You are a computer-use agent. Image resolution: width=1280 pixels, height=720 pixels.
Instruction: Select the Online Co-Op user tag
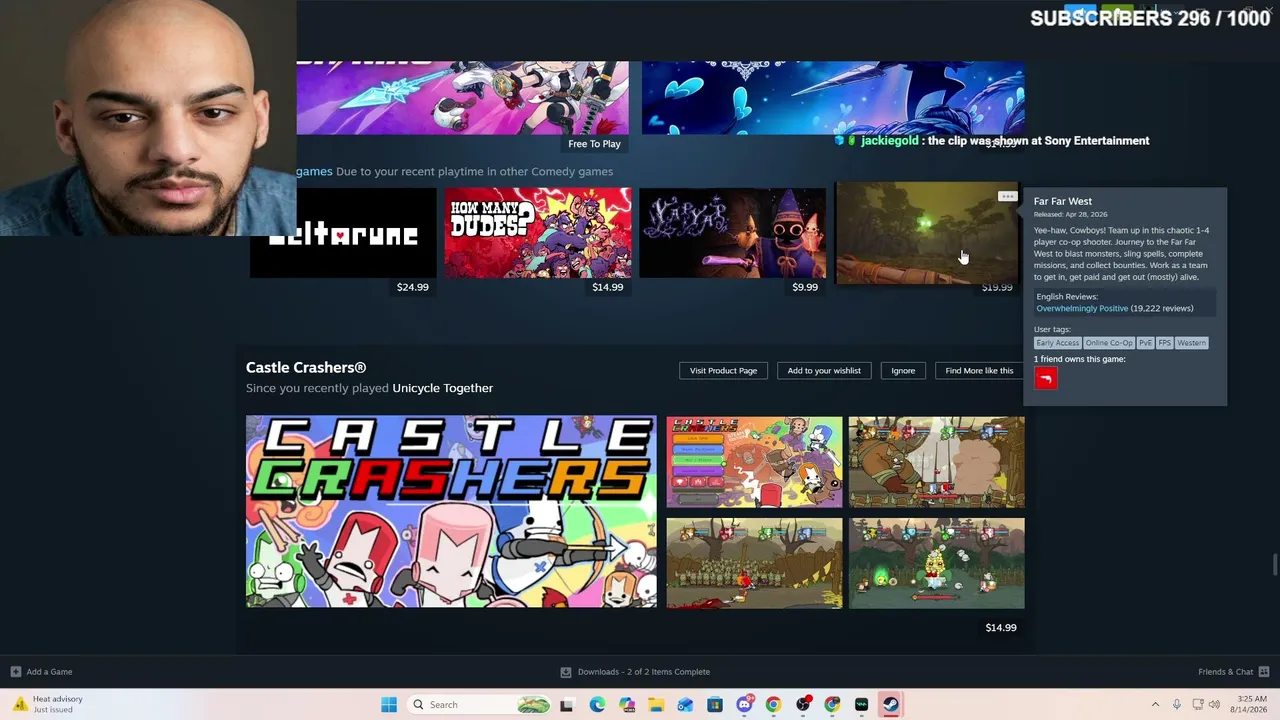(x=1109, y=343)
